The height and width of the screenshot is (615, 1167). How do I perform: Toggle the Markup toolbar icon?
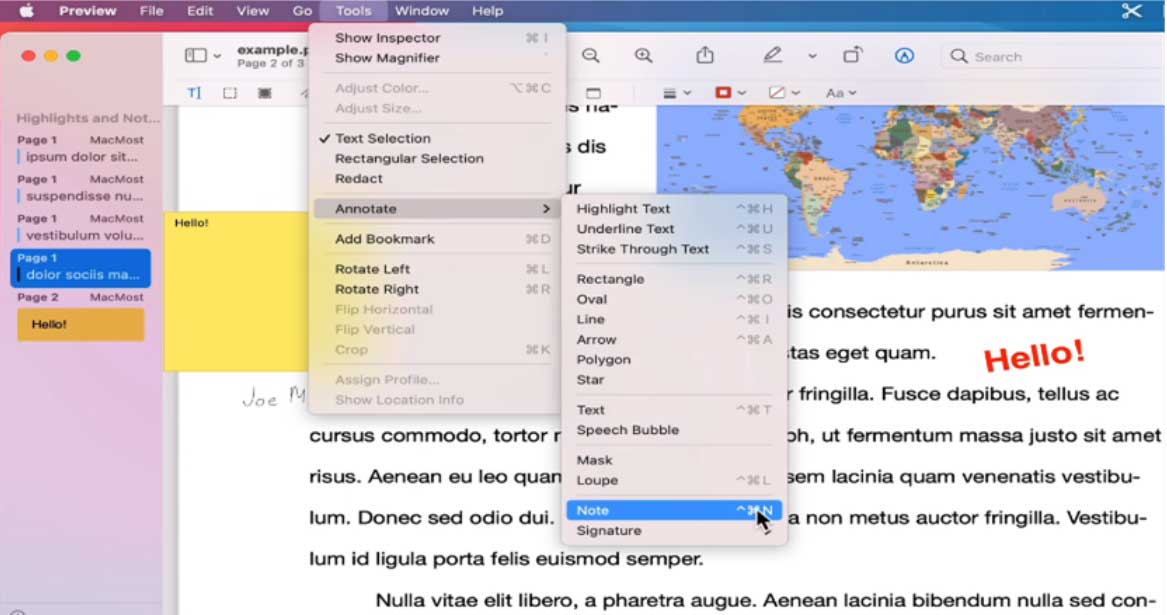point(904,56)
